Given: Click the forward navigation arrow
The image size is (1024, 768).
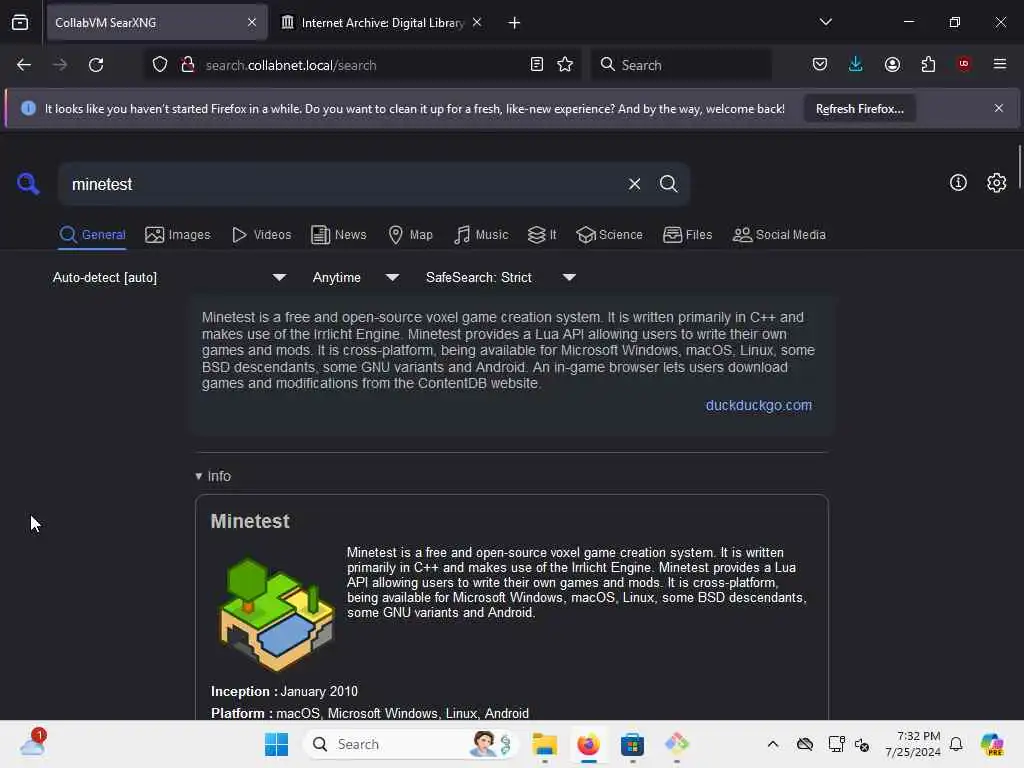Looking at the screenshot, I should click(x=59, y=65).
